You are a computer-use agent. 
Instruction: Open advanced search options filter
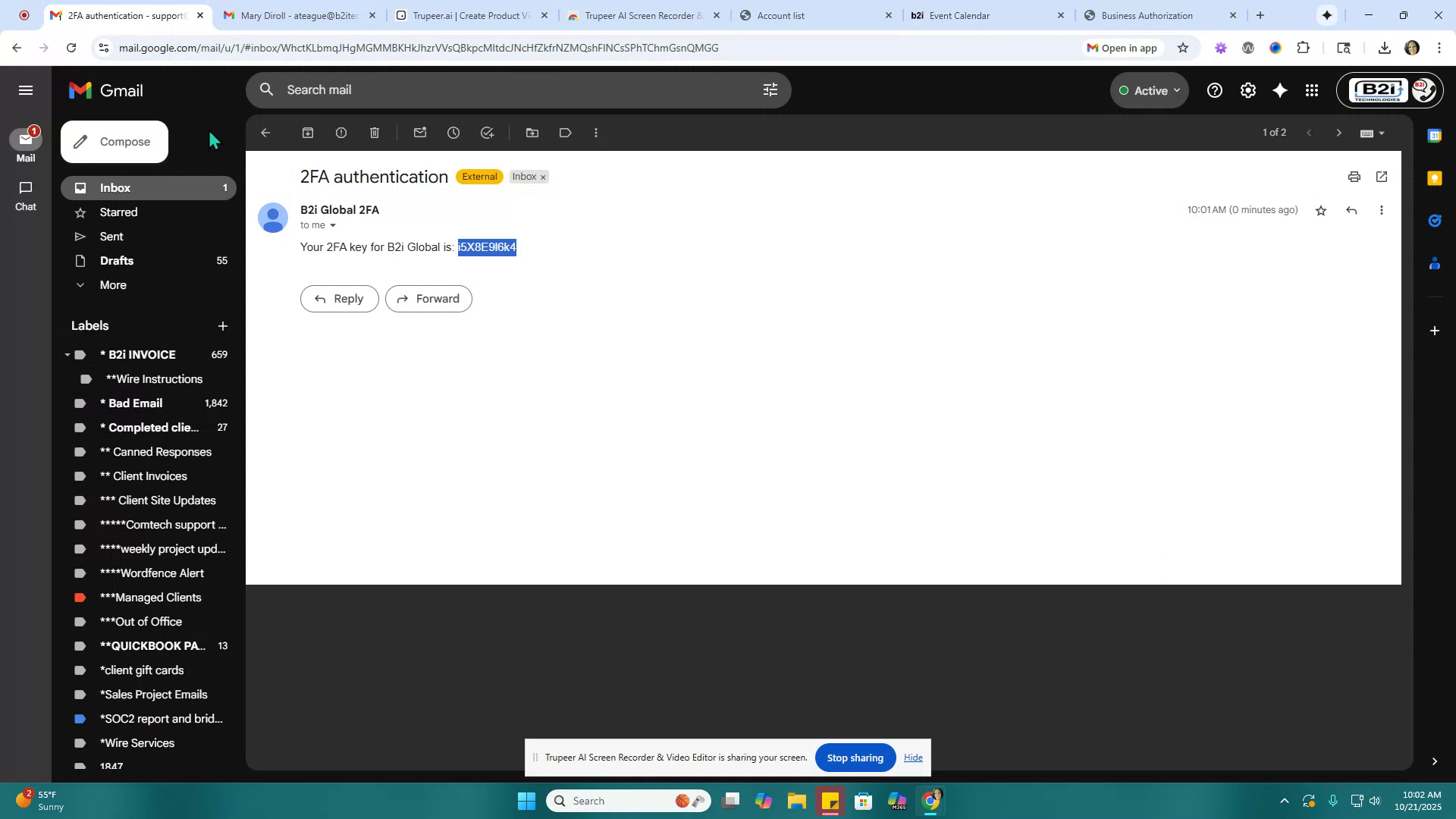click(770, 89)
